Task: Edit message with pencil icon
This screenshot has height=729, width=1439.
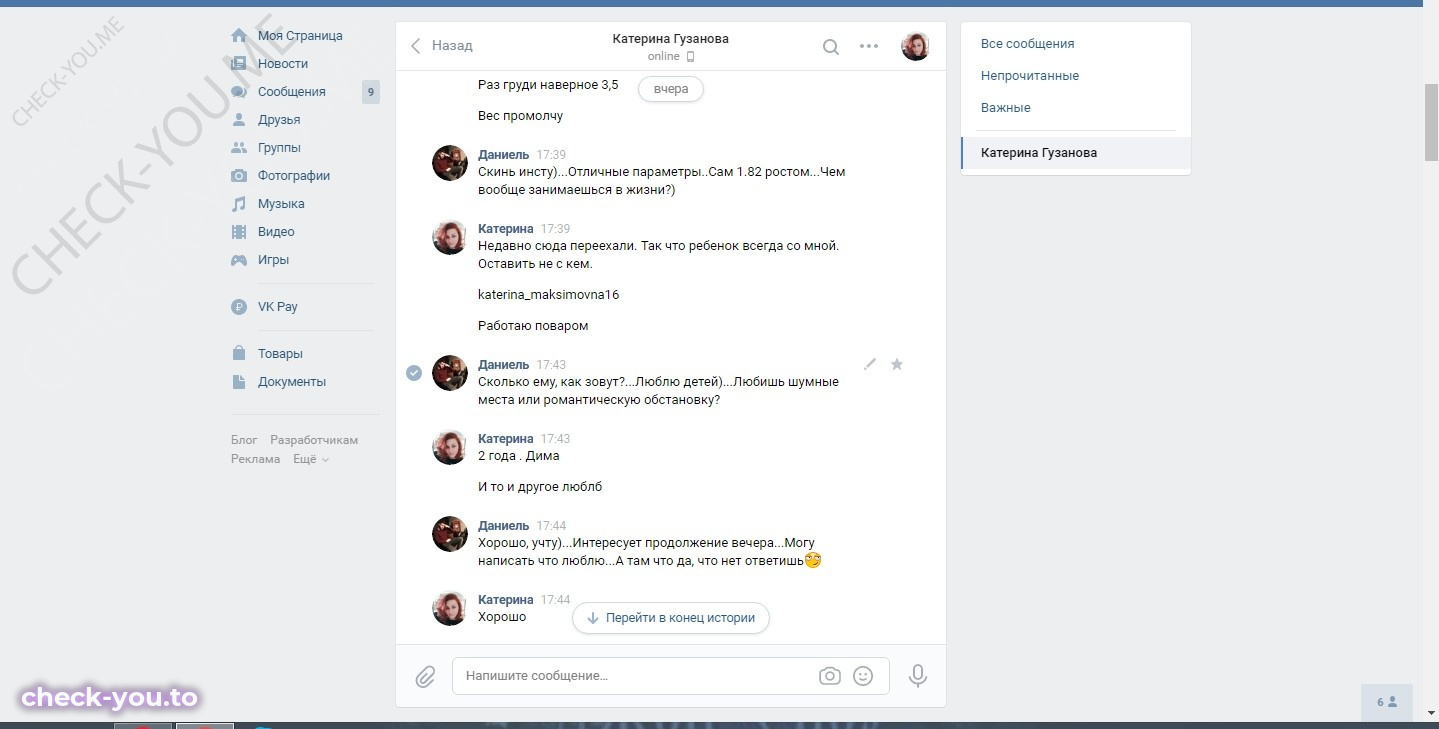Action: coord(870,364)
